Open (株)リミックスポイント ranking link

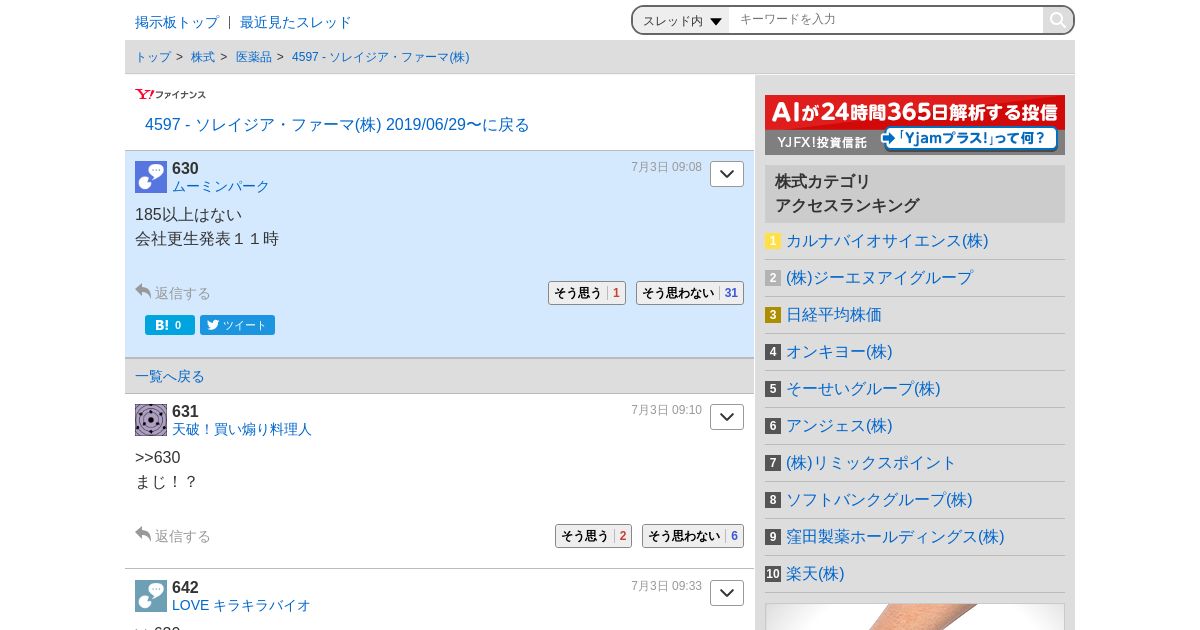click(871, 463)
